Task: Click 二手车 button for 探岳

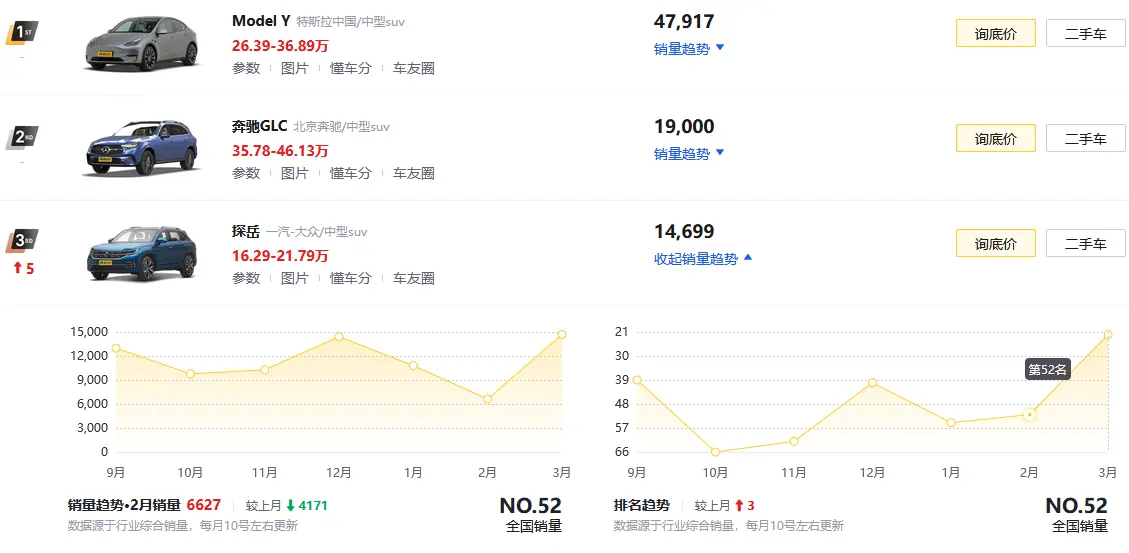Action: pyautogui.click(x=1085, y=243)
